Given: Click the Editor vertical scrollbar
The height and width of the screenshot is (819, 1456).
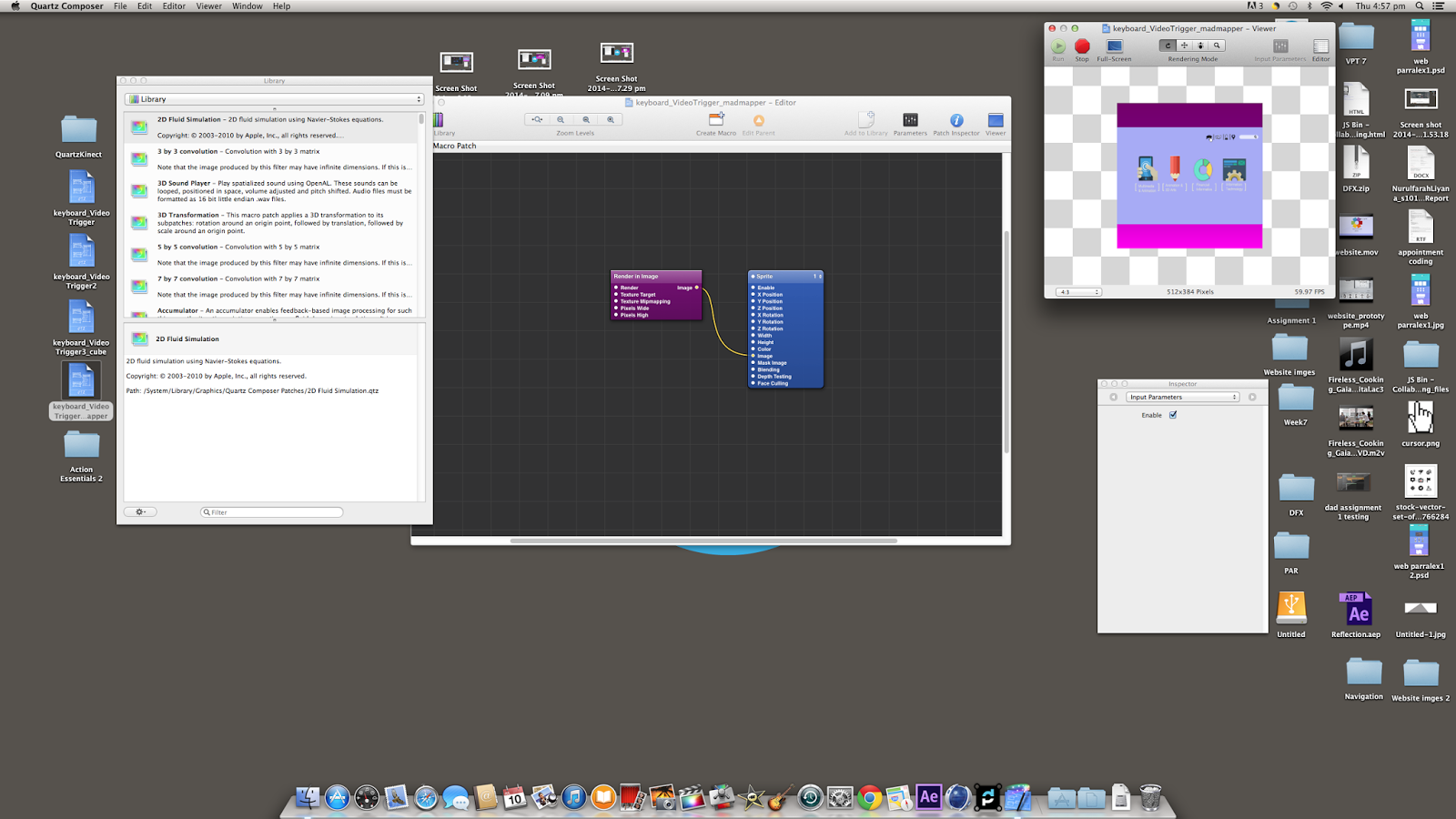Looking at the screenshot, I should point(1006,341).
